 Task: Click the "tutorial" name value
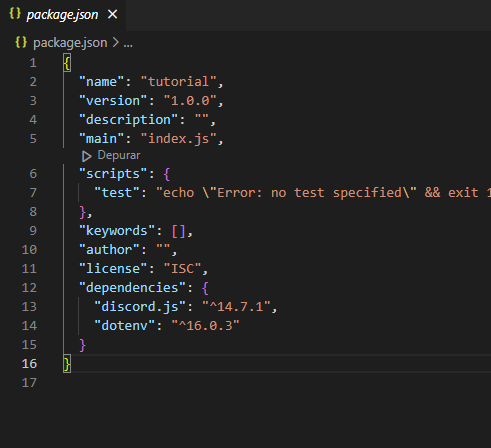178,82
